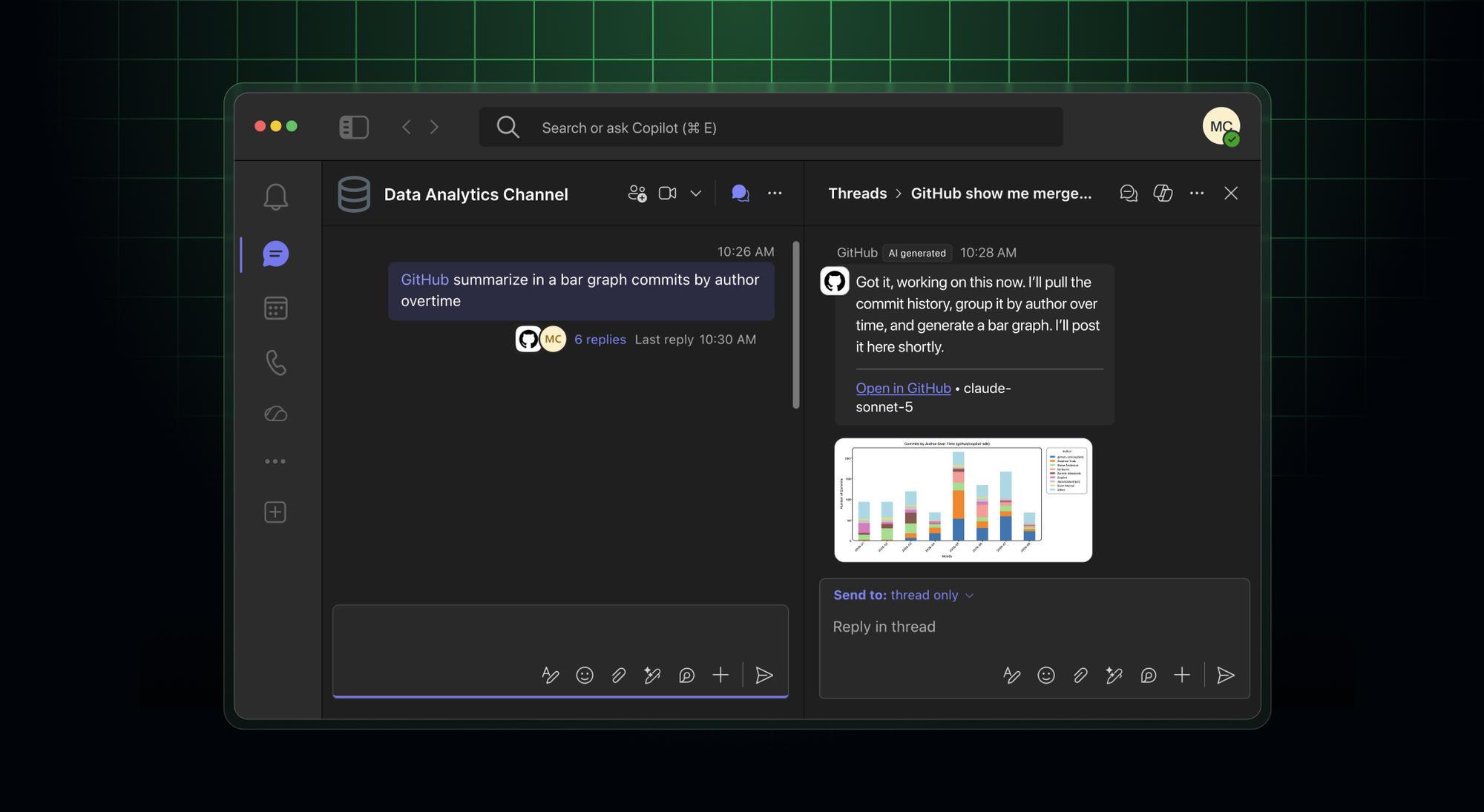Open the commits bar graph thumbnail

963,500
